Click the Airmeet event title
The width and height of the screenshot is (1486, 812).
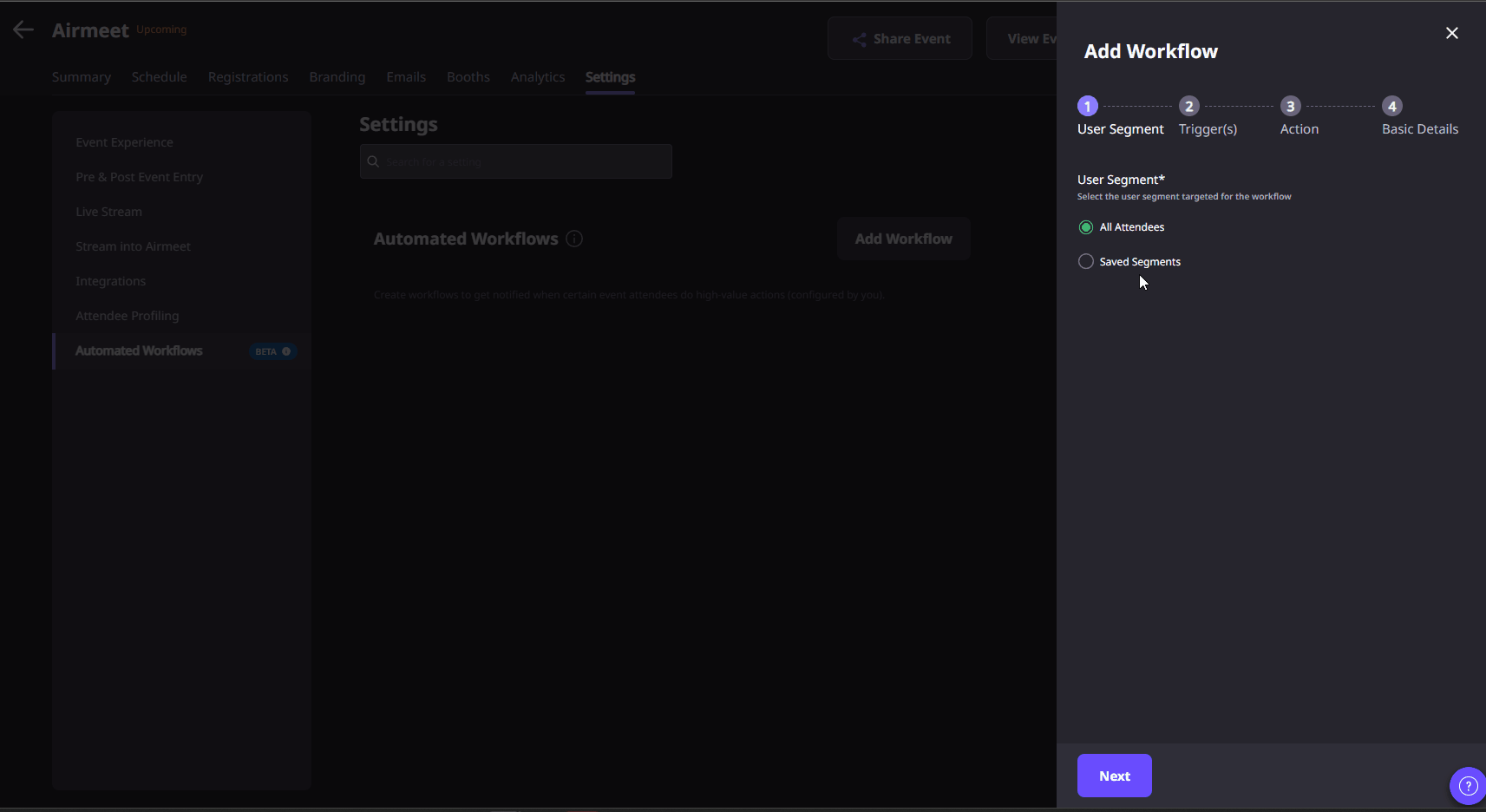click(90, 30)
